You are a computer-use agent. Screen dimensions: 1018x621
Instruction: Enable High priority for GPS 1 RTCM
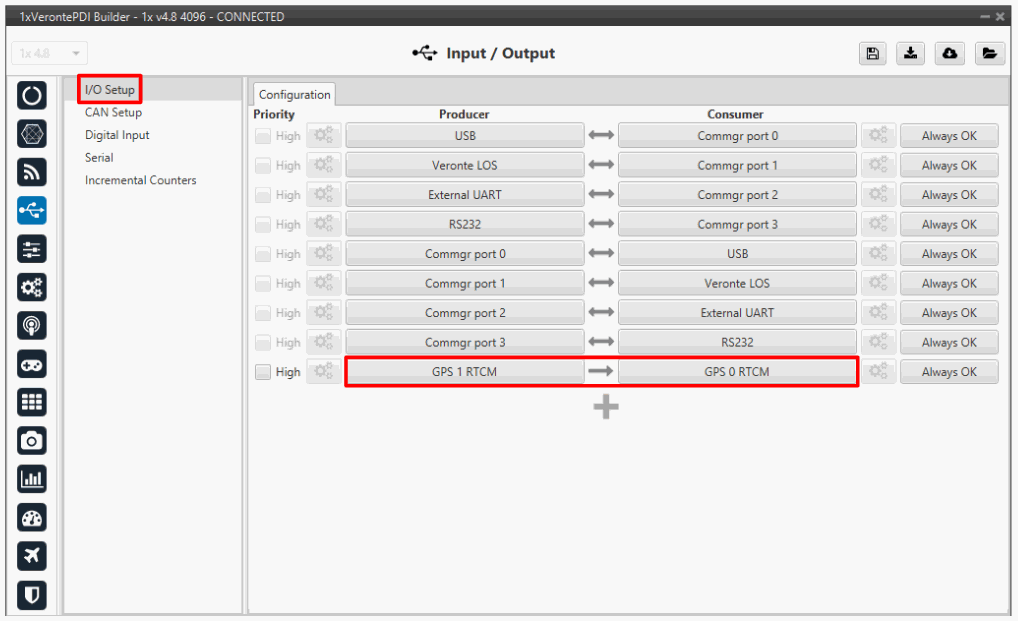click(263, 372)
